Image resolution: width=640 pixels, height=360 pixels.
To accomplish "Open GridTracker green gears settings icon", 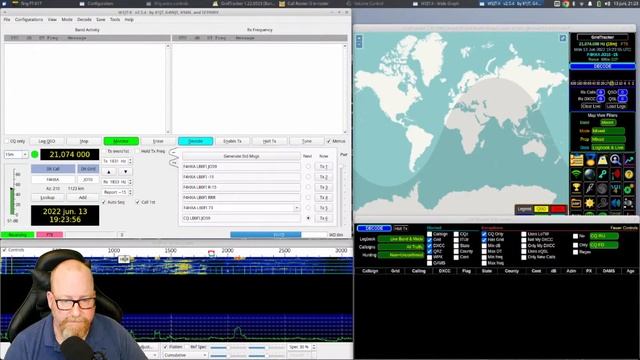I will pyautogui.click(x=629, y=188).
